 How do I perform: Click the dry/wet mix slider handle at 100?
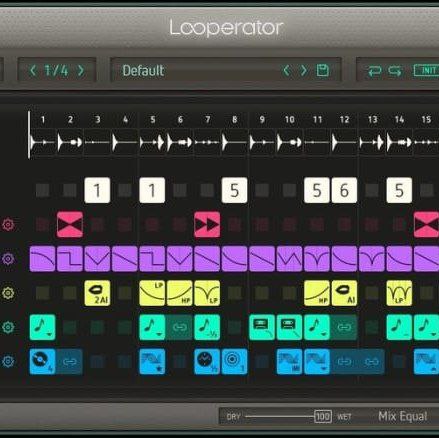tap(323, 416)
